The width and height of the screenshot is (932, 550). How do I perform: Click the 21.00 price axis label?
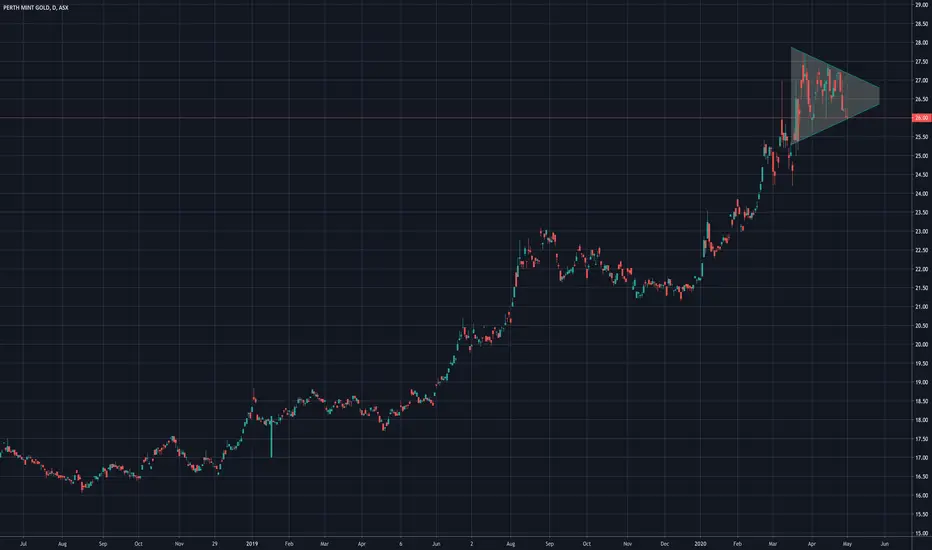(x=921, y=307)
